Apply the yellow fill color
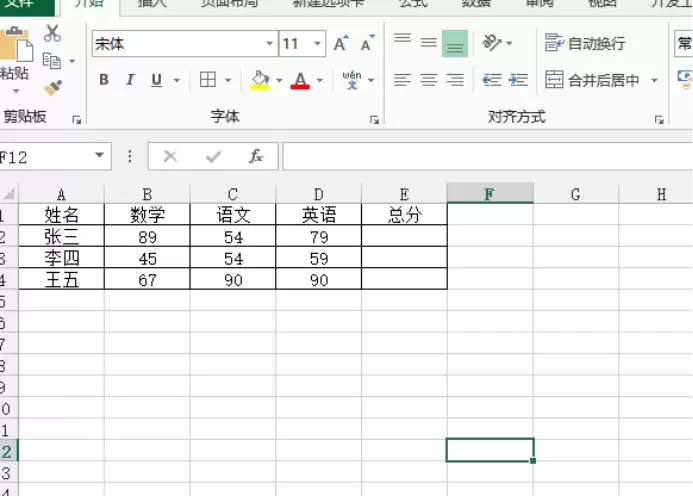The image size is (693, 496). coord(260,80)
